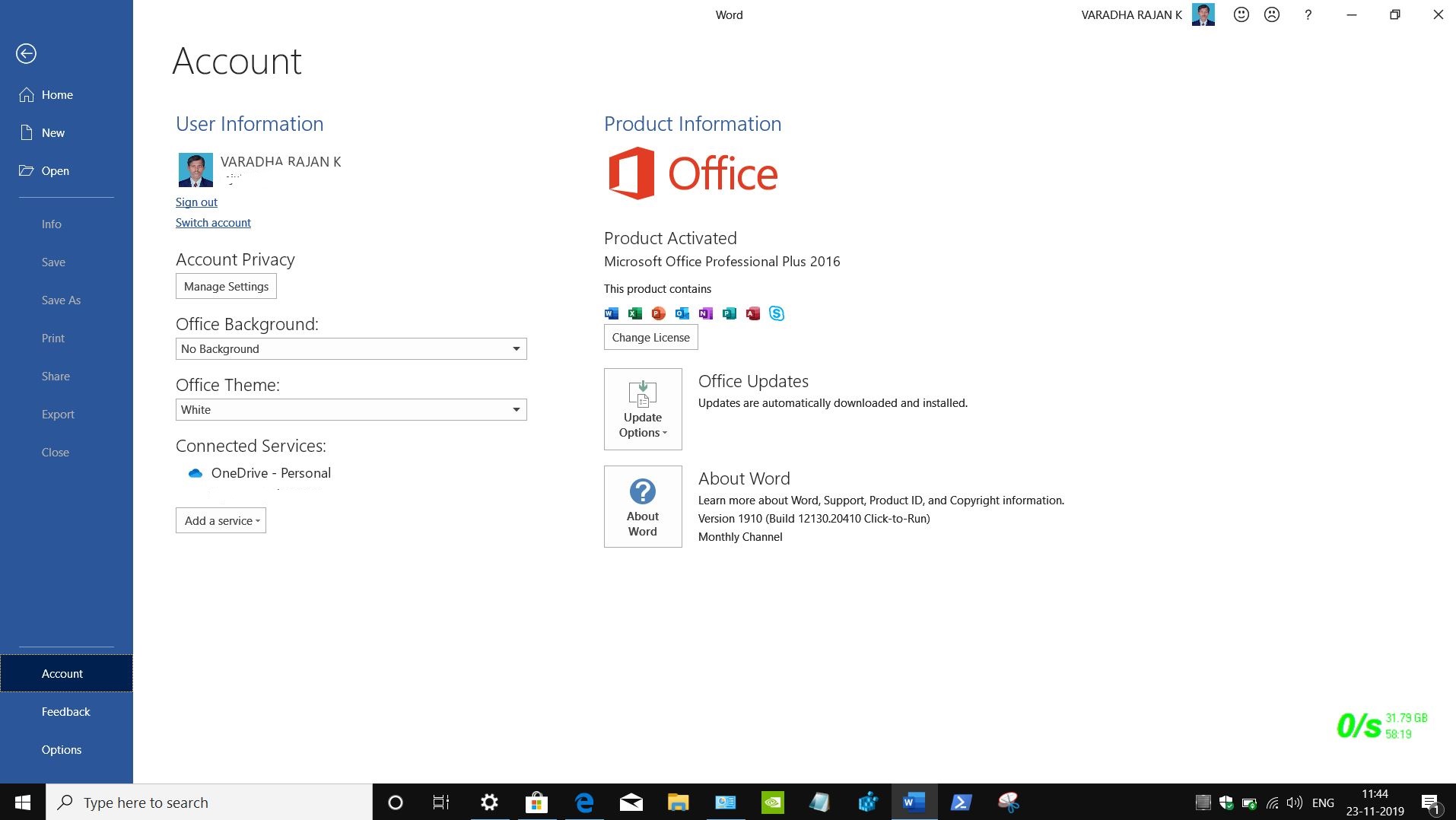Click the OneNote product icon
This screenshot has width=1456, height=820.
click(x=706, y=313)
